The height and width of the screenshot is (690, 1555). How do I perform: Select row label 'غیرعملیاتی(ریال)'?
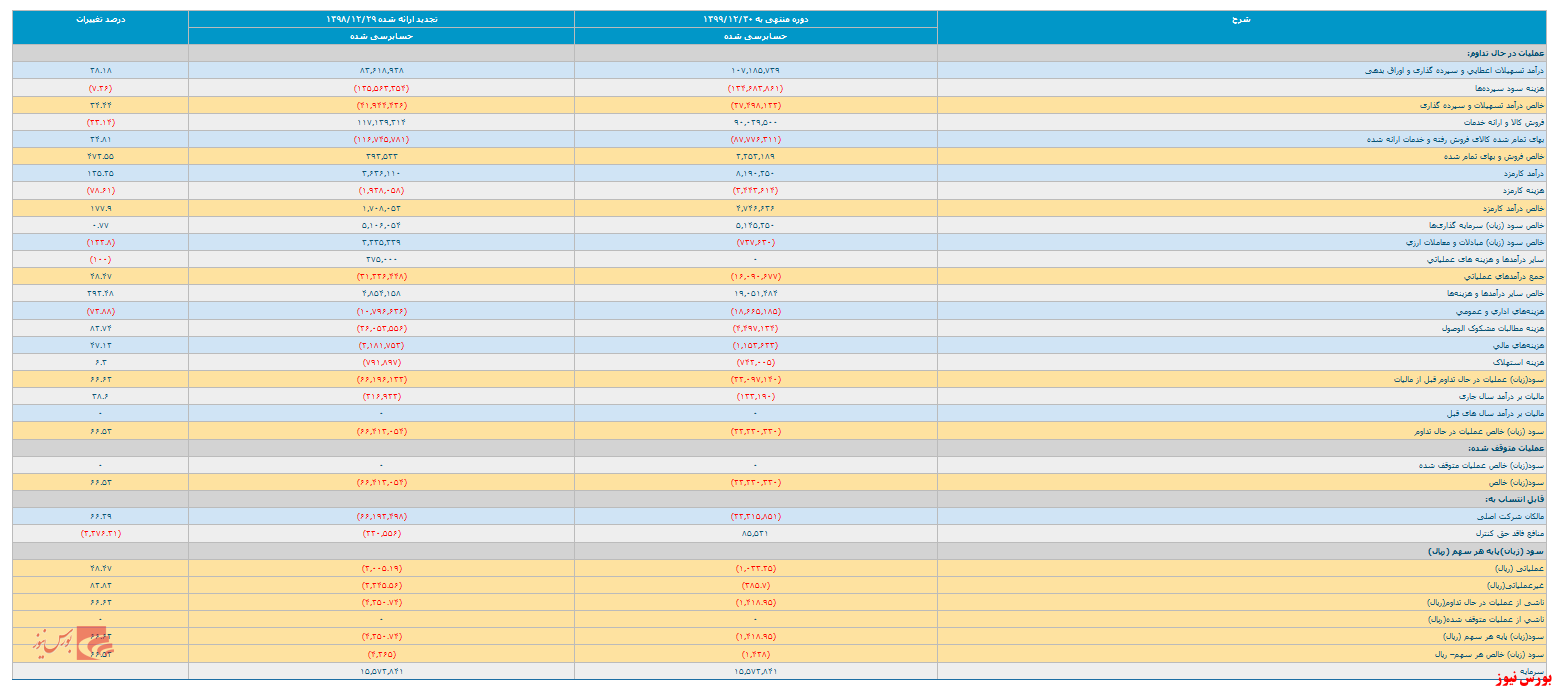tap(1517, 585)
